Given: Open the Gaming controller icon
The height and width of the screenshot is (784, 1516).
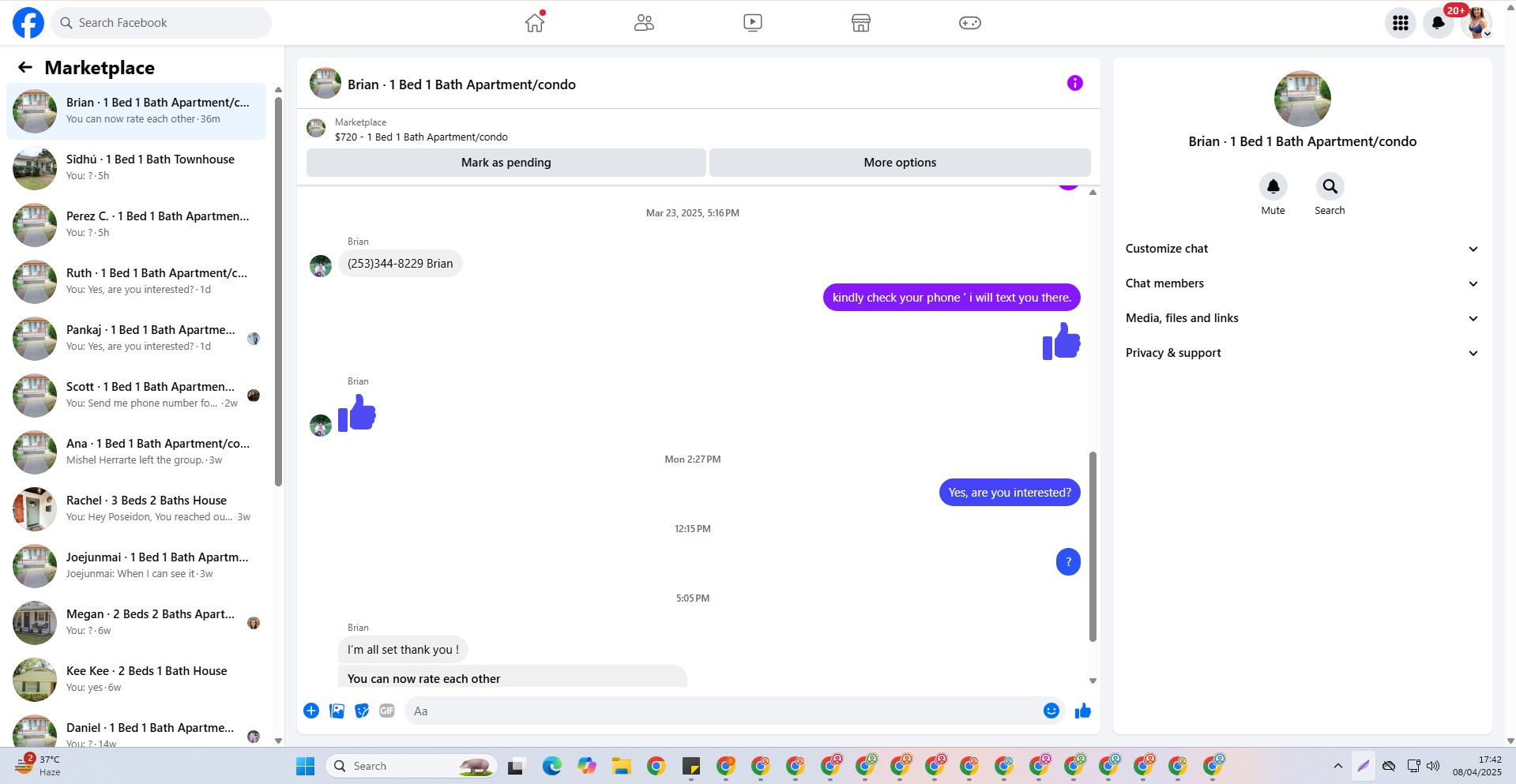Looking at the screenshot, I should coord(970,23).
